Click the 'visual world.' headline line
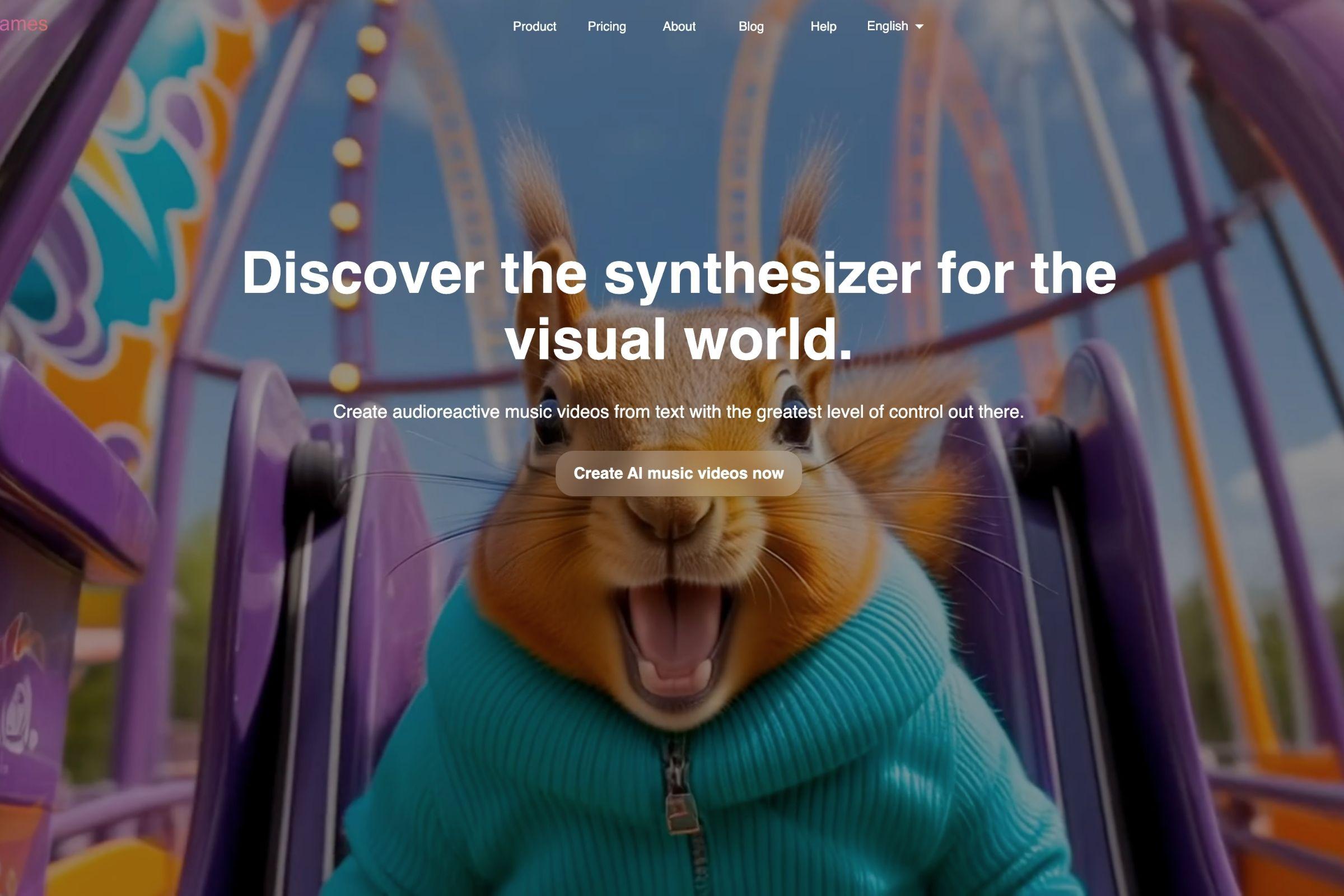This screenshot has height=896, width=1344. [x=678, y=339]
